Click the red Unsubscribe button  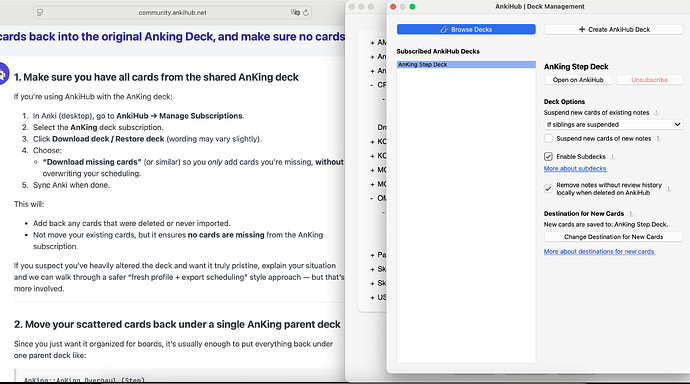click(649, 80)
